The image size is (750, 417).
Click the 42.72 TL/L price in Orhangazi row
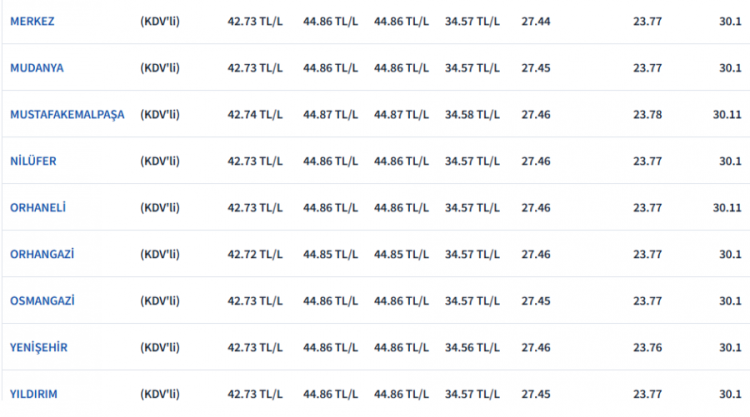click(x=255, y=254)
